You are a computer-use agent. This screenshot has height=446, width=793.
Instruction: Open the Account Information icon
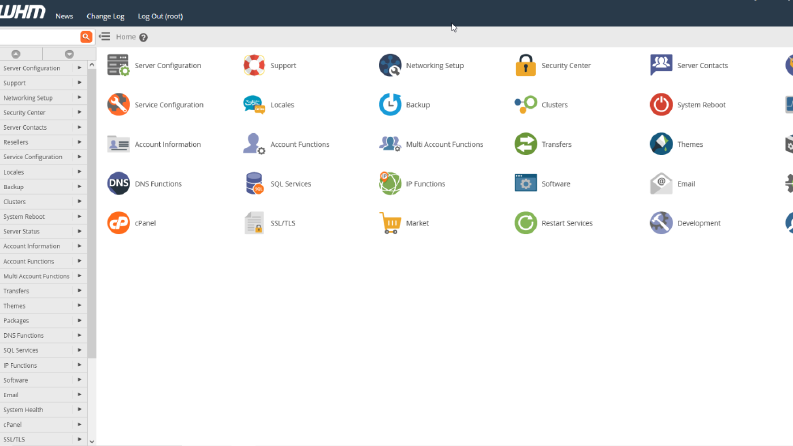[x=118, y=144]
